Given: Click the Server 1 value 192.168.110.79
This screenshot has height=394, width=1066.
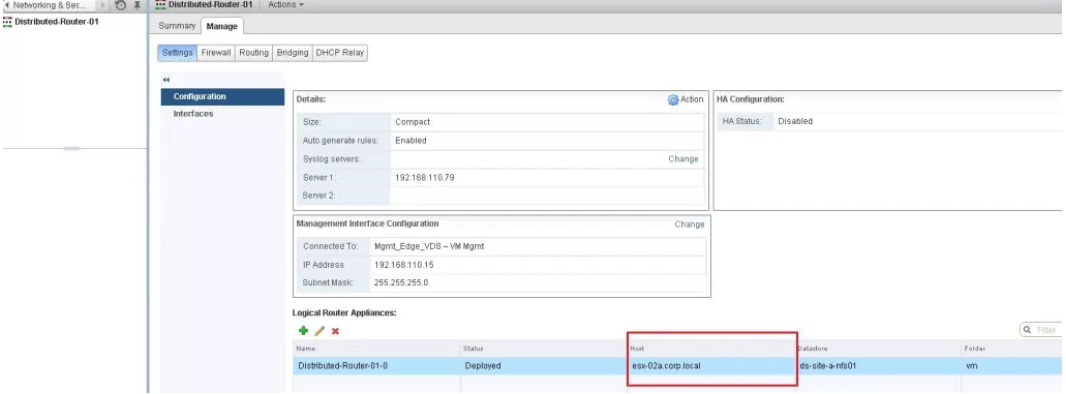Looking at the screenshot, I should point(424,177).
